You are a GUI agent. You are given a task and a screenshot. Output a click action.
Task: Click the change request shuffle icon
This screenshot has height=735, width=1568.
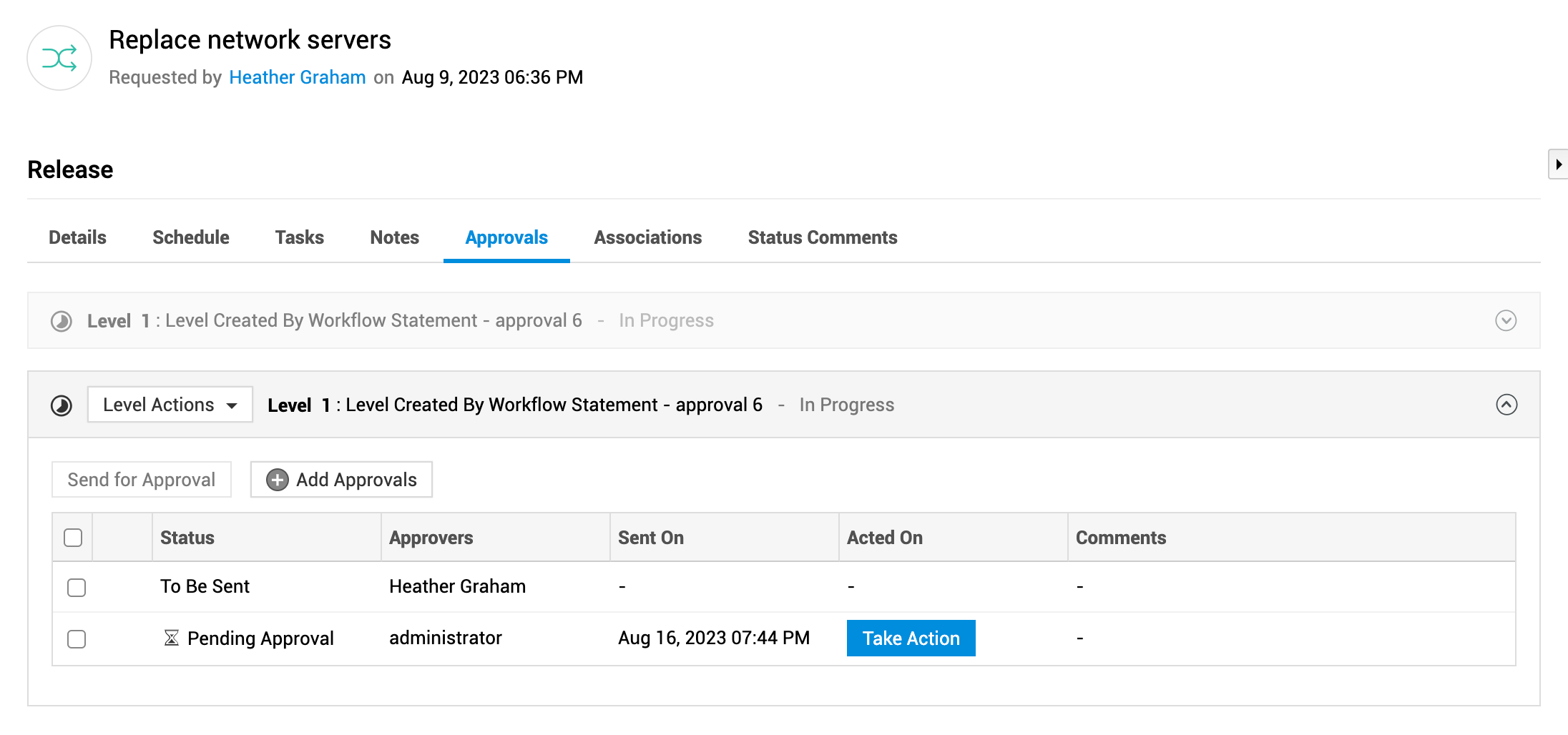pyautogui.click(x=59, y=58)
